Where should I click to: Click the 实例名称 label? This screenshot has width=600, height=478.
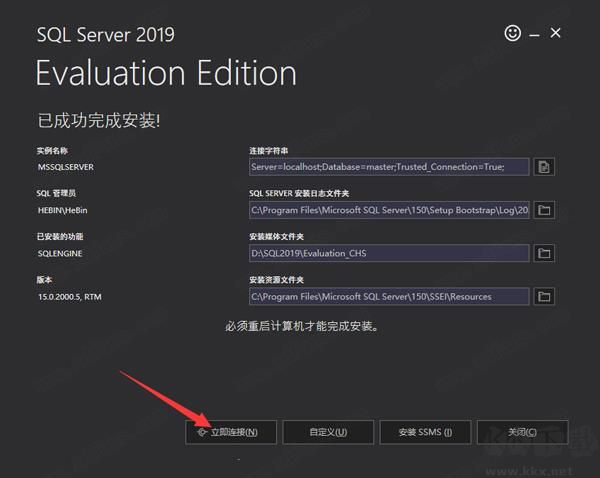(52, 151)
